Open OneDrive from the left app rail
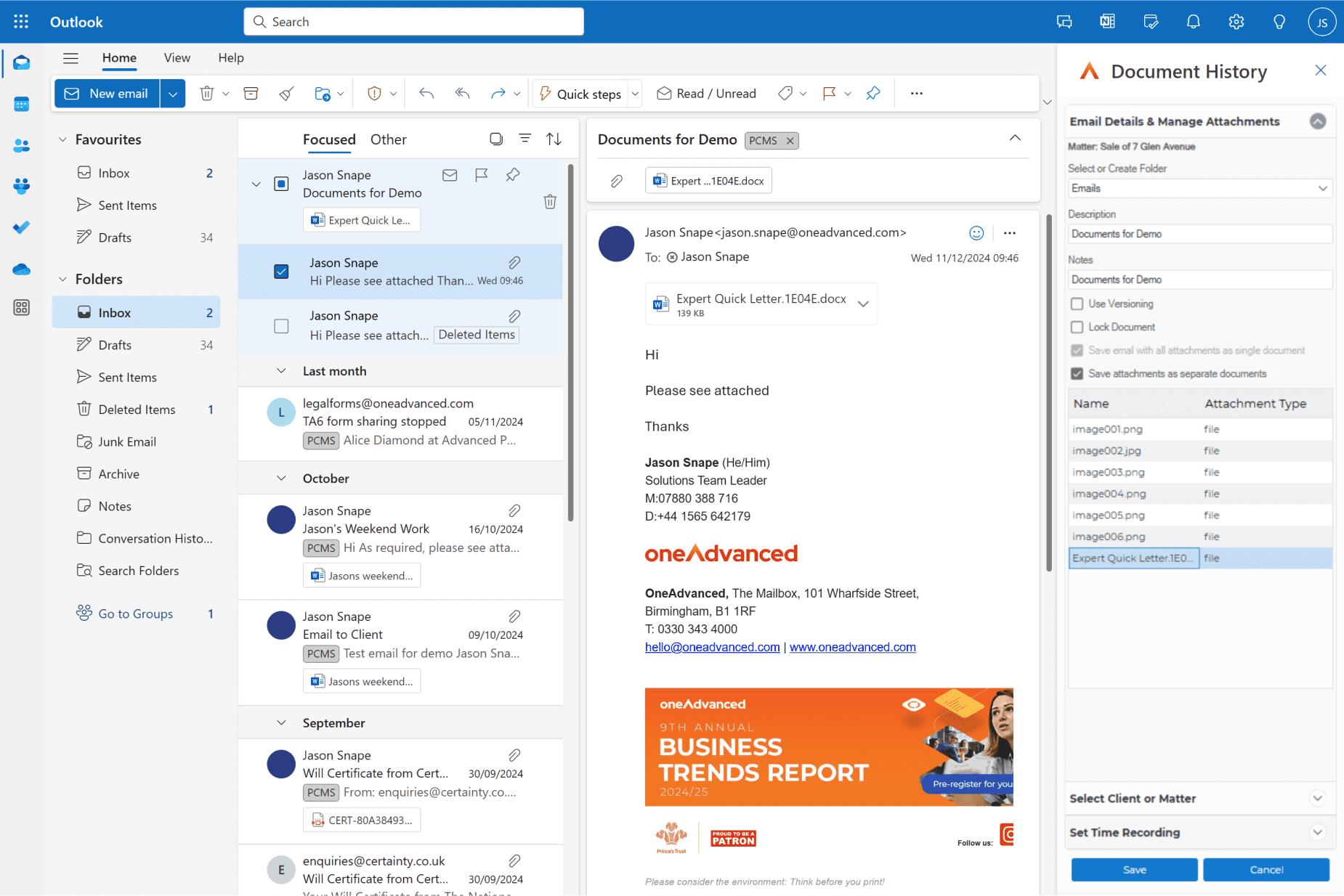 point(21,269)
